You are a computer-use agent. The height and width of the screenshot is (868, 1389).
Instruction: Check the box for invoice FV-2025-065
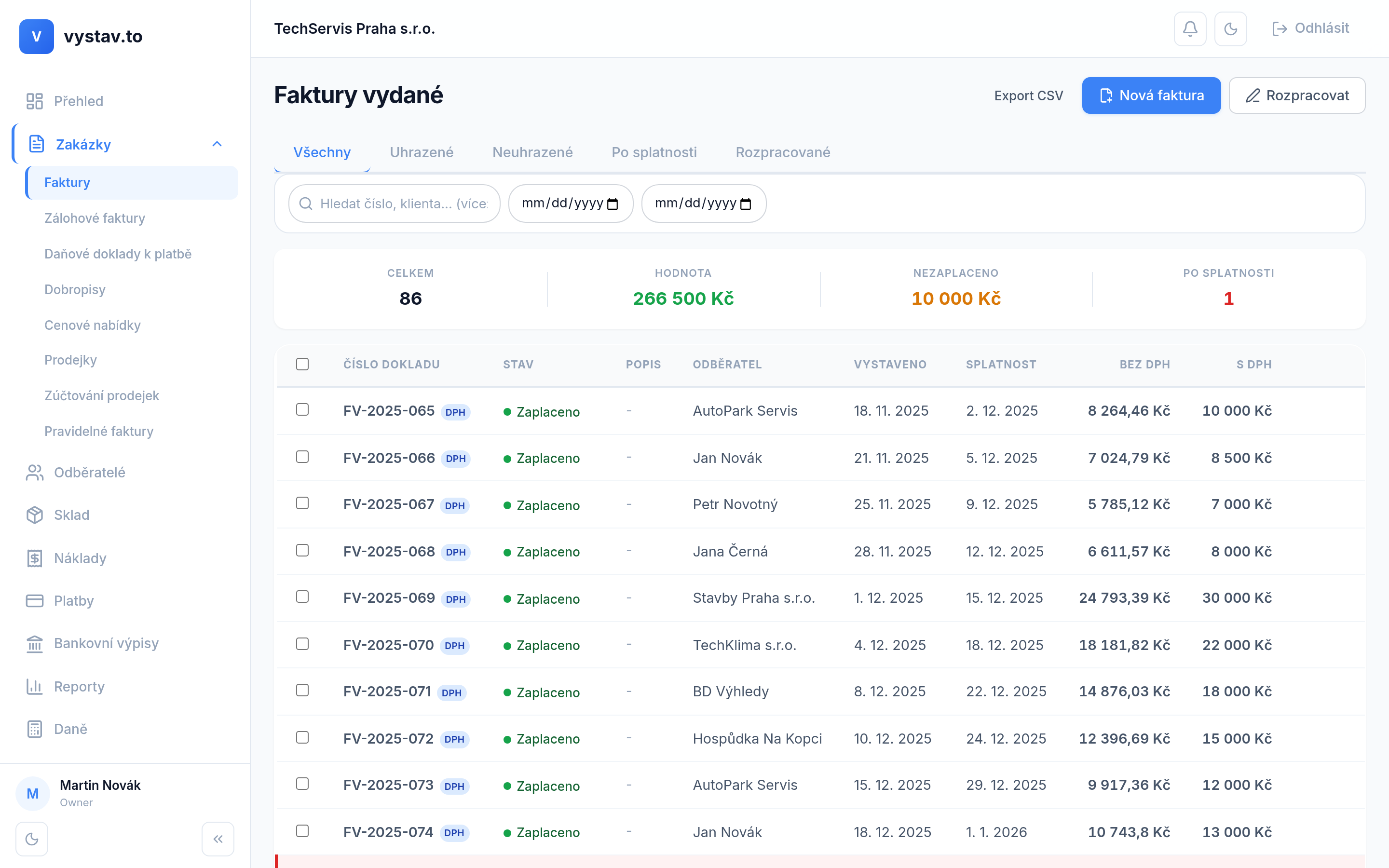[x=302, y=409]
